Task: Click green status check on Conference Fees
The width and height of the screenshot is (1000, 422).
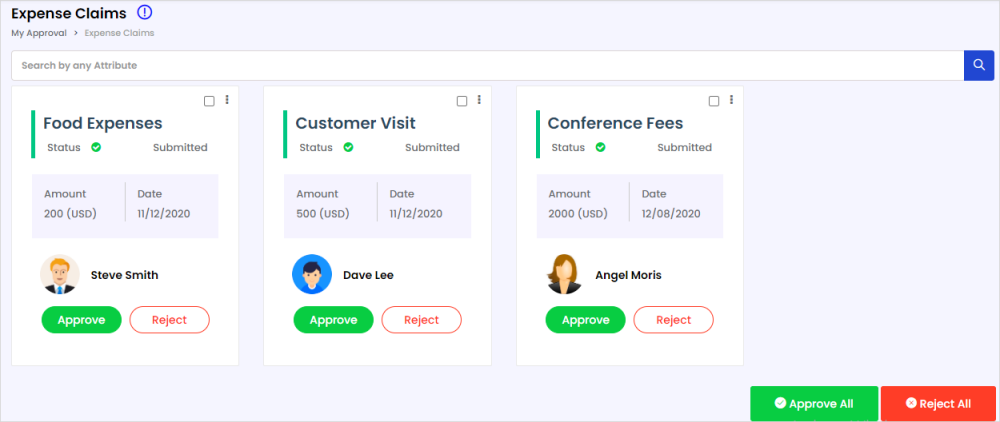Action: [600, 147]
